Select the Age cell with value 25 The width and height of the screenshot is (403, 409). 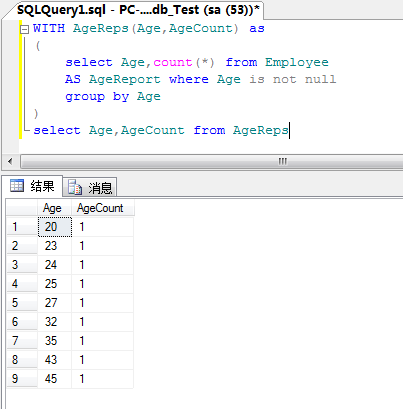click(x=55, y=284)
